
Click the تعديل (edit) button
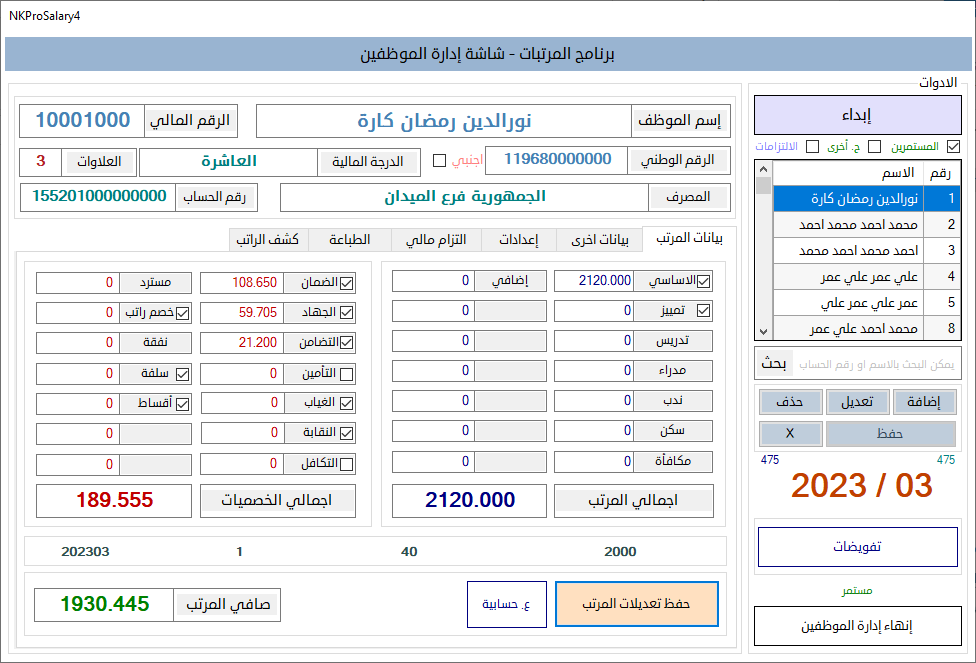click(x=856, y=402)
